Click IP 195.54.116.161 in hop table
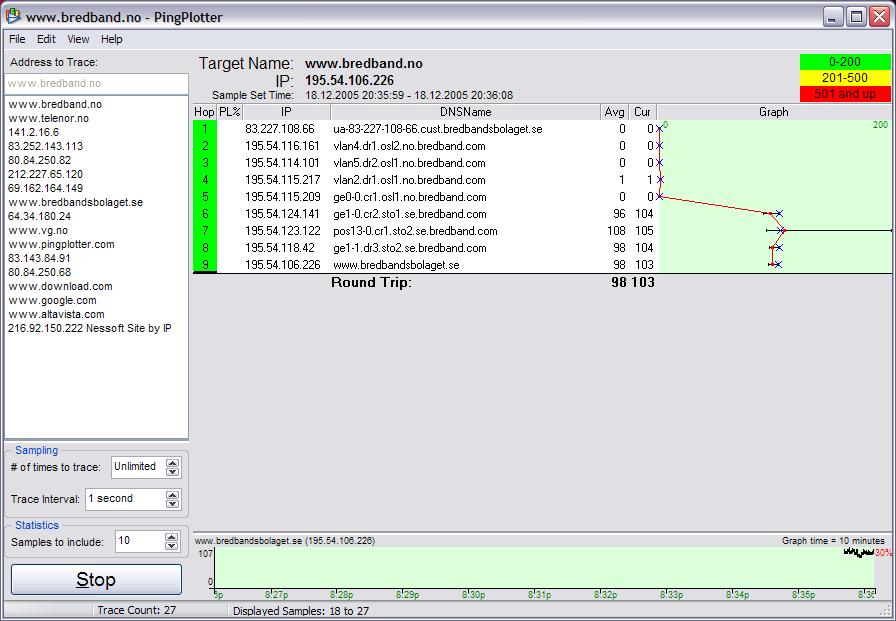Viewport: 896px width, 621px height. pos(283,146)
